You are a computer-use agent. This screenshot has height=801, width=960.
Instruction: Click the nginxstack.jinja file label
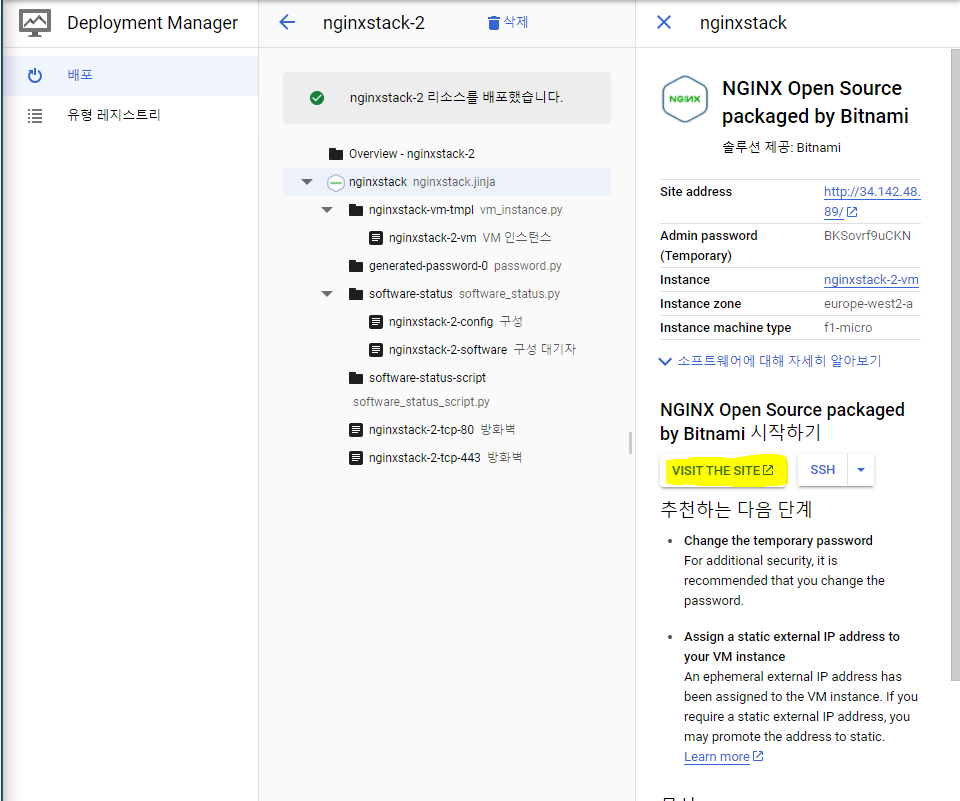tap(454, 182)
